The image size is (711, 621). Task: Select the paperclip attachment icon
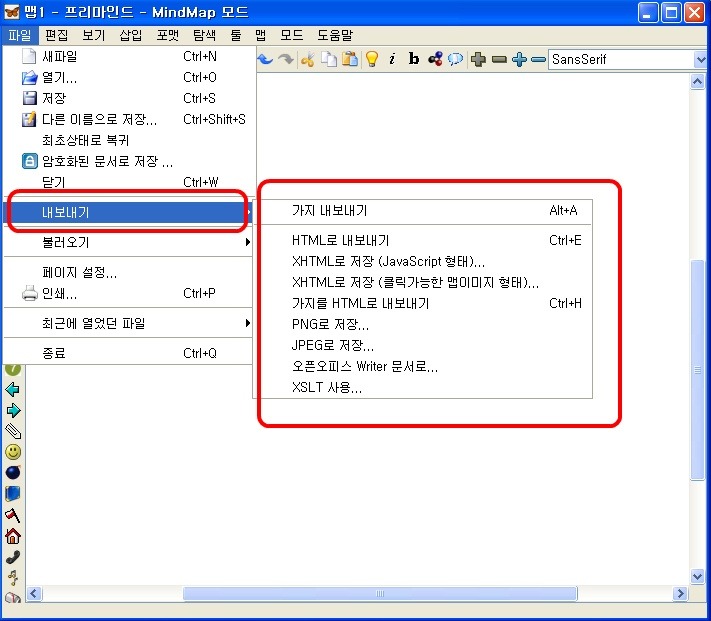pos(13,431)
